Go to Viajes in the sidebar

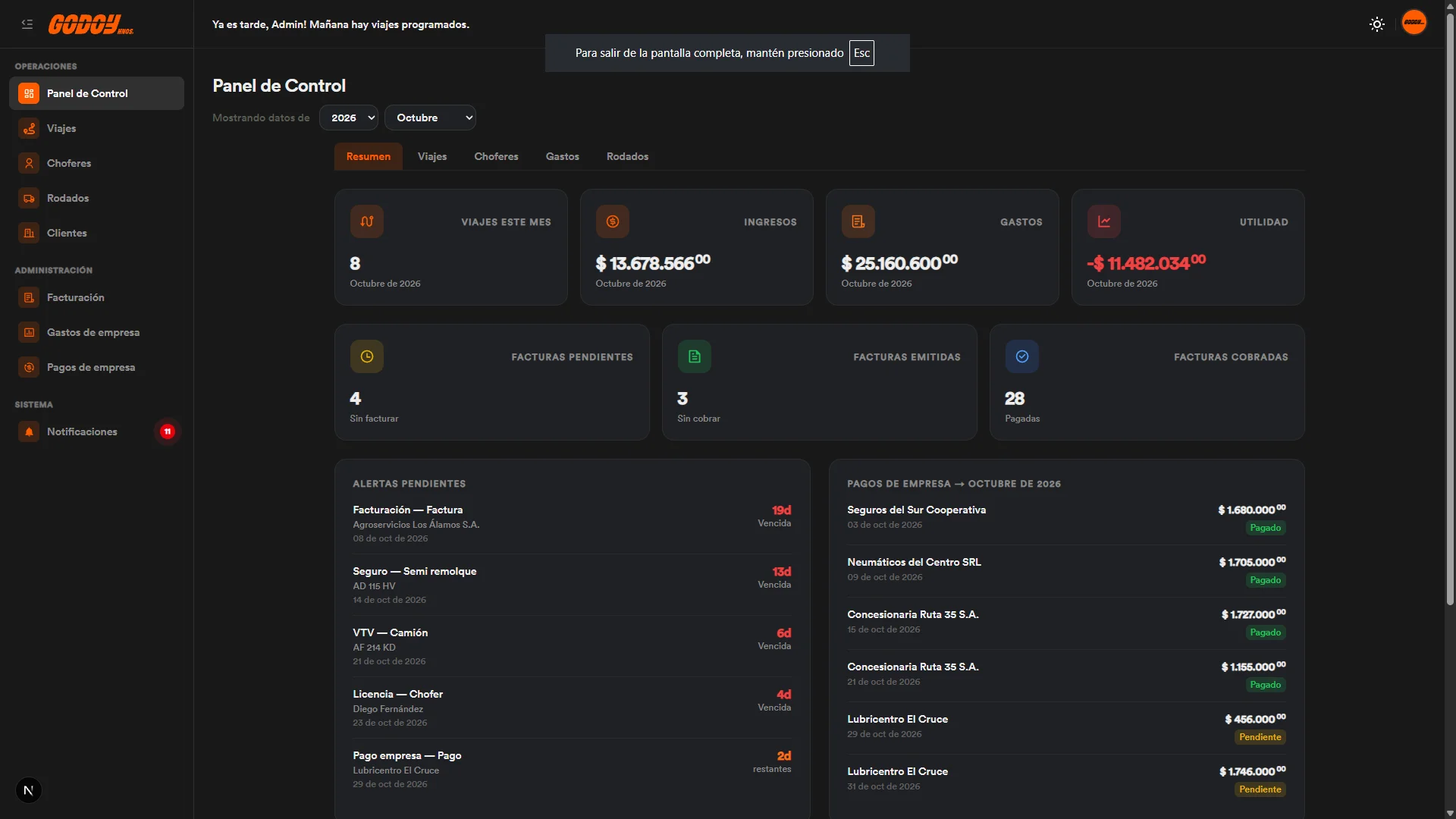[x=96, y=128]
